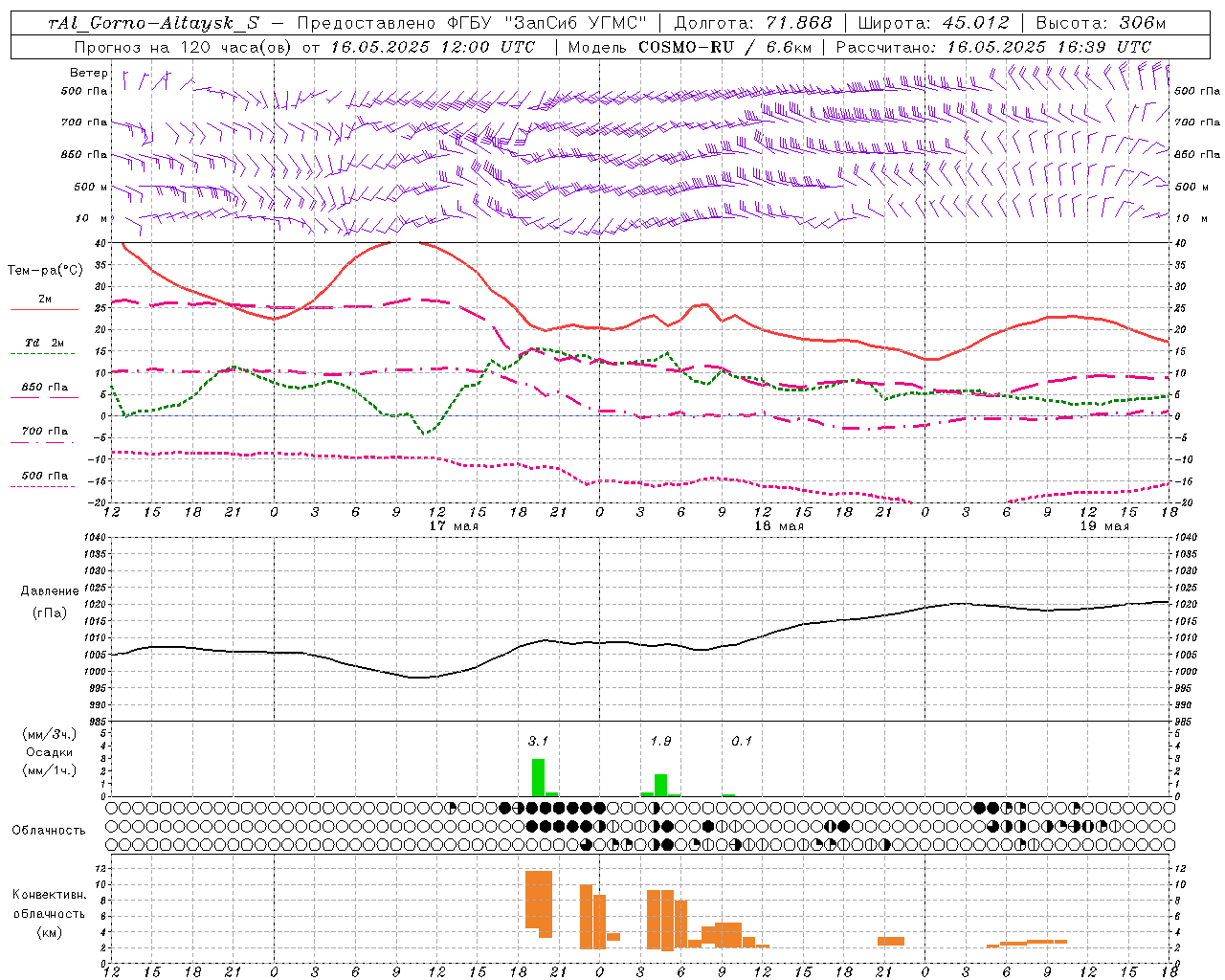This screenshot has height=980, width=1225.
Task: Select the latitude value Широта: 45.012
Action: (x=933, y=24)
